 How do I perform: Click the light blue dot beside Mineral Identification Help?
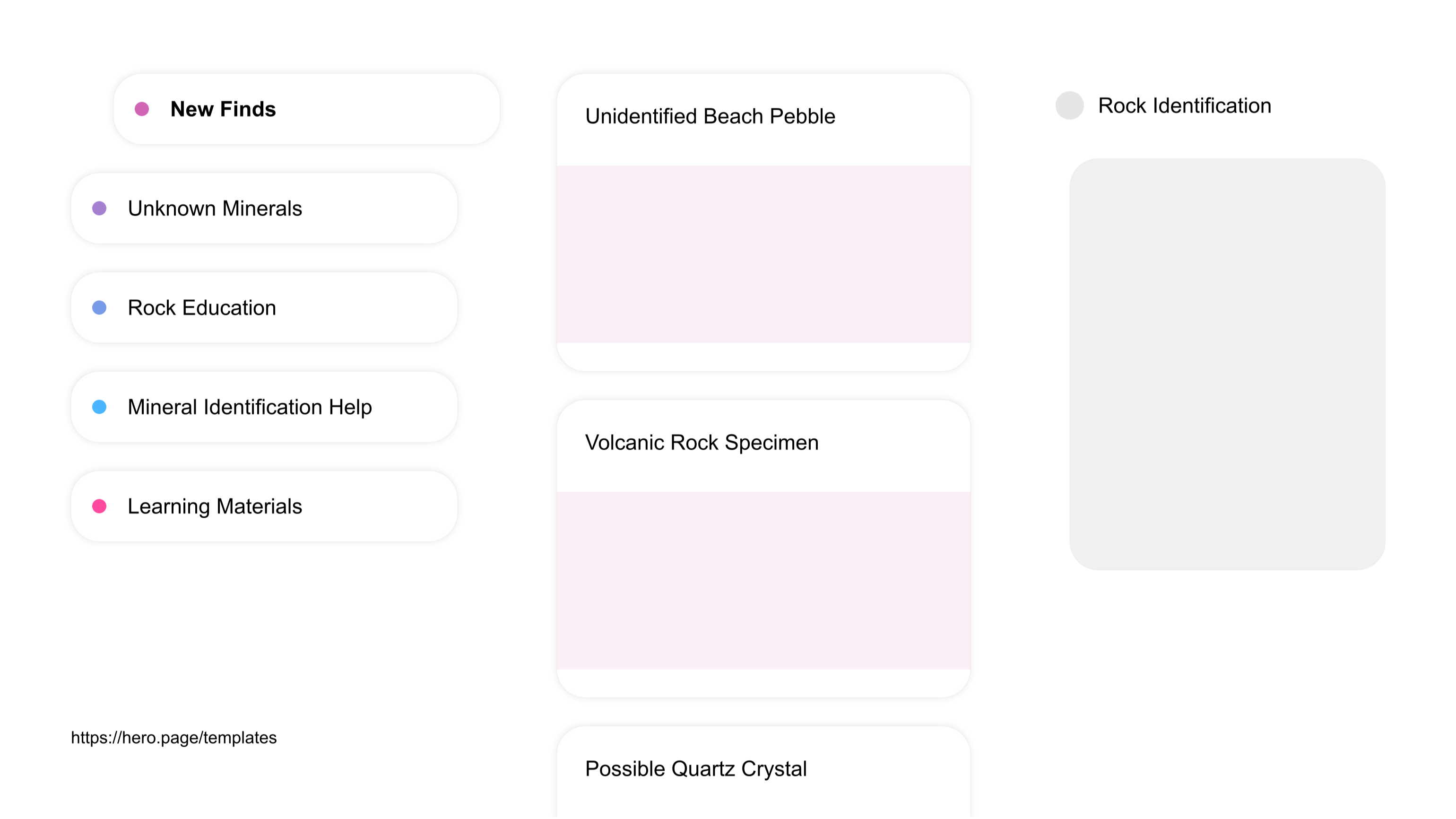click(x=100, y=407)
